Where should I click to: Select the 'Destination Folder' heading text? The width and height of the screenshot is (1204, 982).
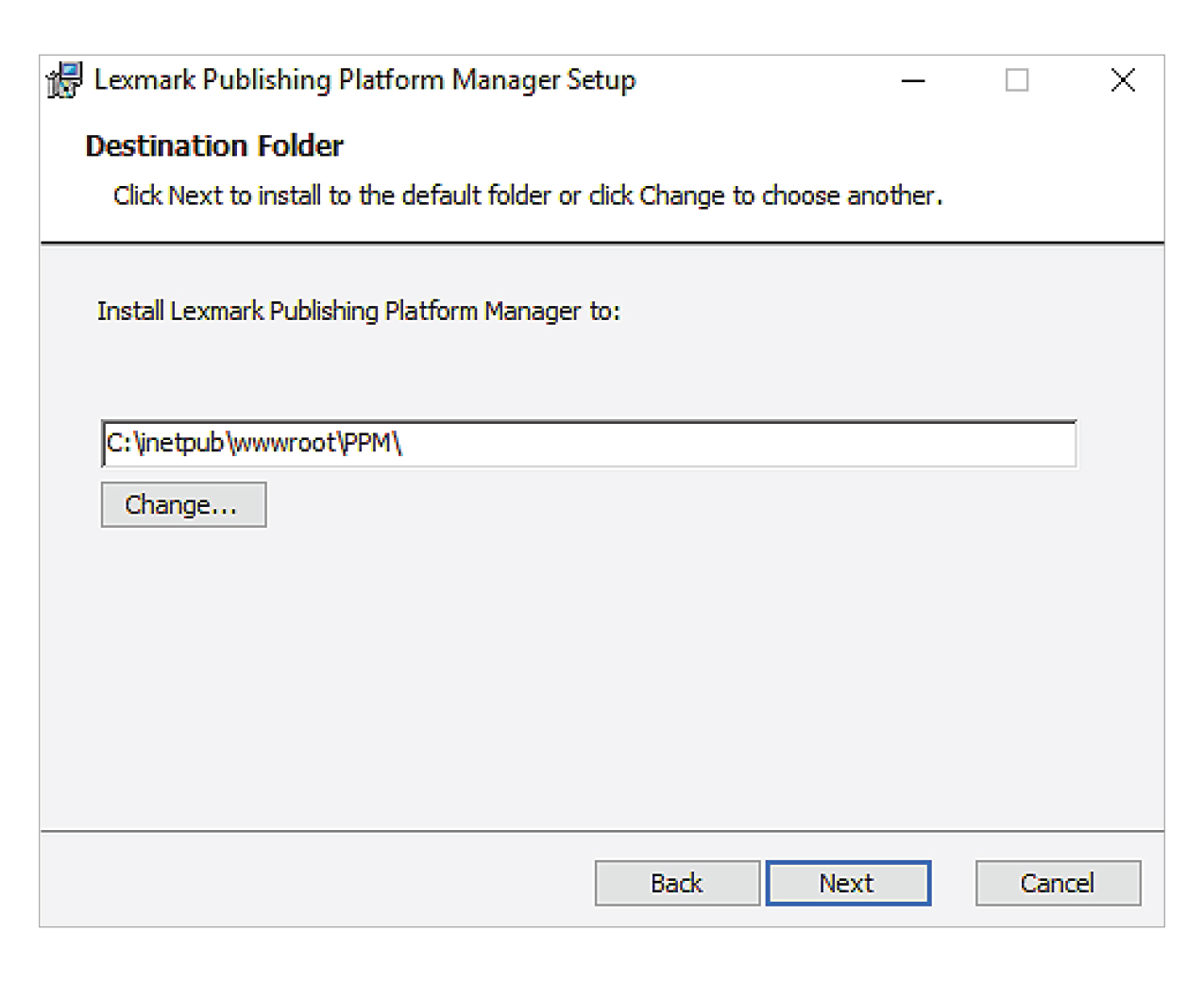click(x=214, y=145)
